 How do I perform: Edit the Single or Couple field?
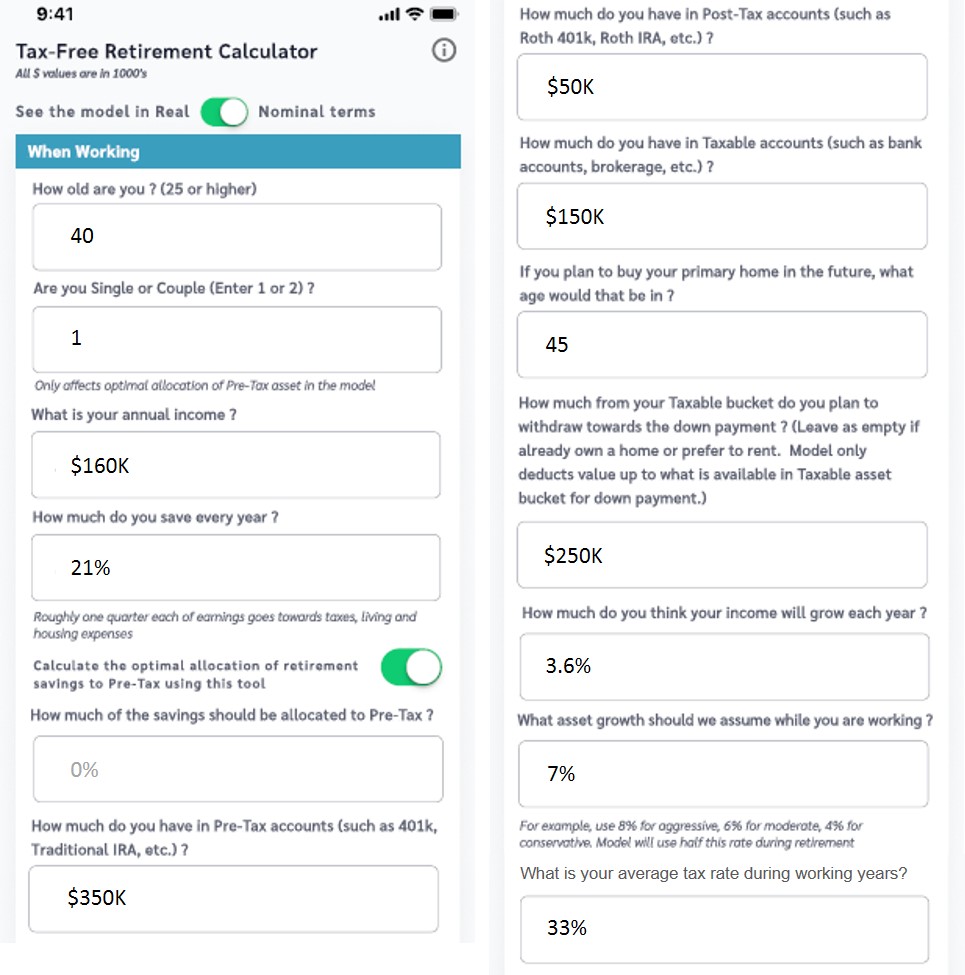237,340
